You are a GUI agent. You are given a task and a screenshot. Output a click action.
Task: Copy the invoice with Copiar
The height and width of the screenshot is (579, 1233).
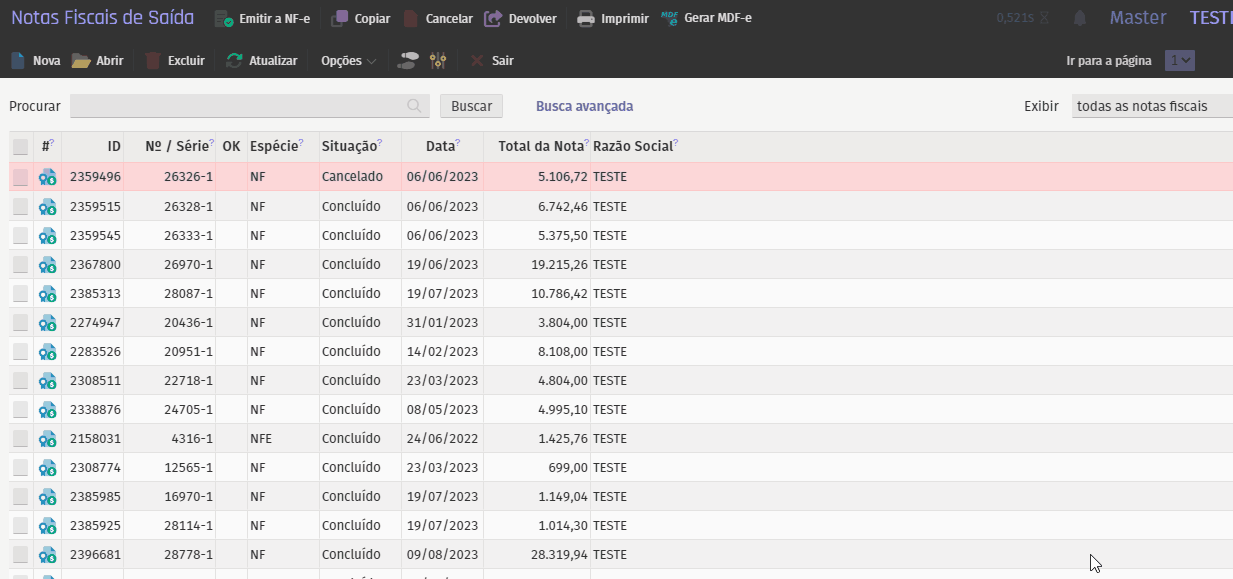tap(360, 19)
